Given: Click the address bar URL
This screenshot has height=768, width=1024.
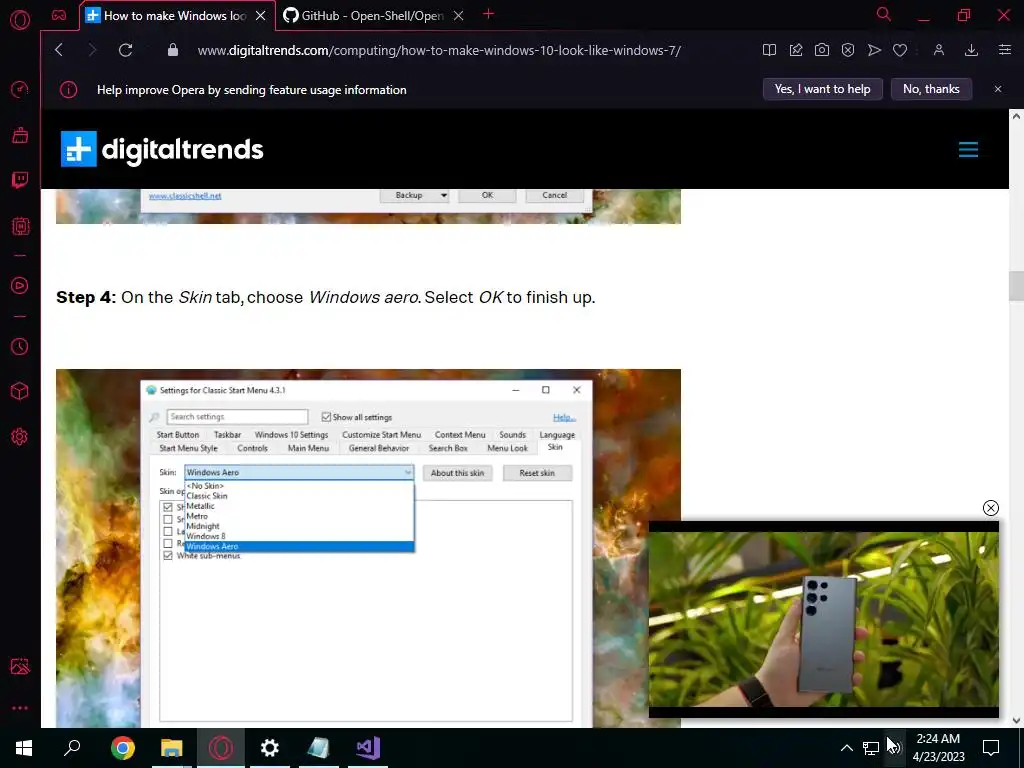Looking at the screenshot, I should [439, 50].
